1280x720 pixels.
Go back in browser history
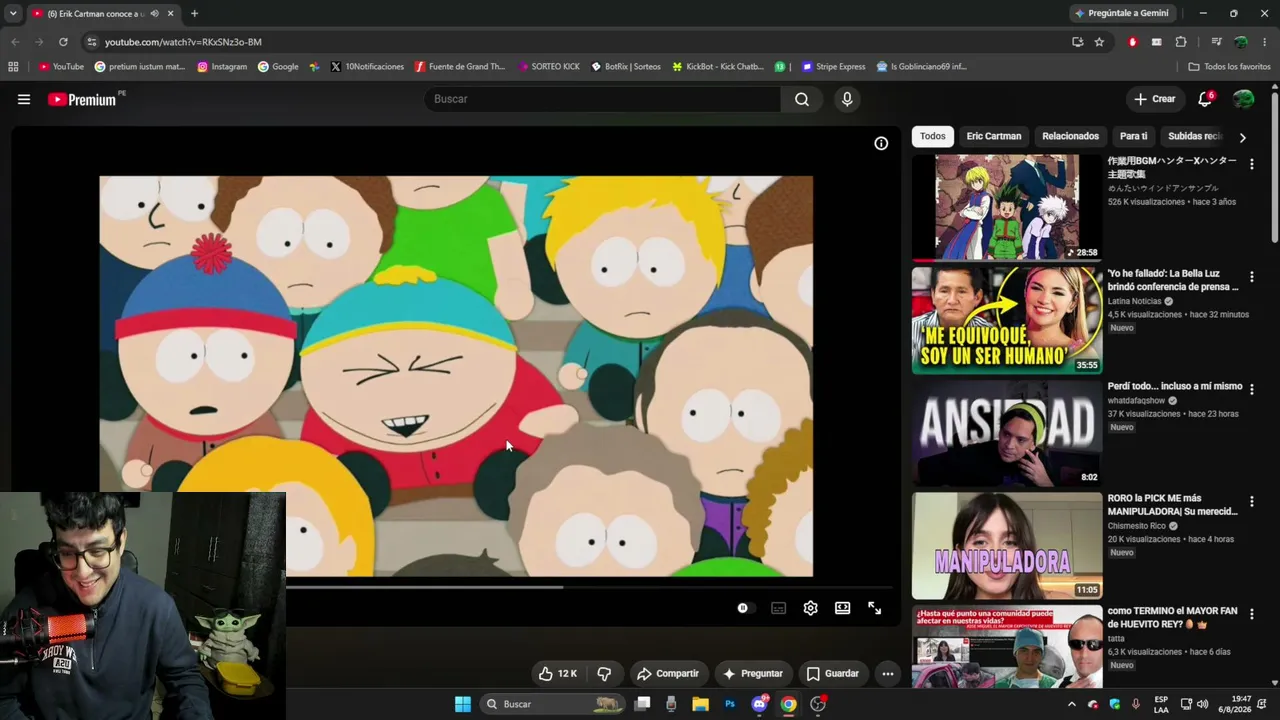[x=15, y=42]
